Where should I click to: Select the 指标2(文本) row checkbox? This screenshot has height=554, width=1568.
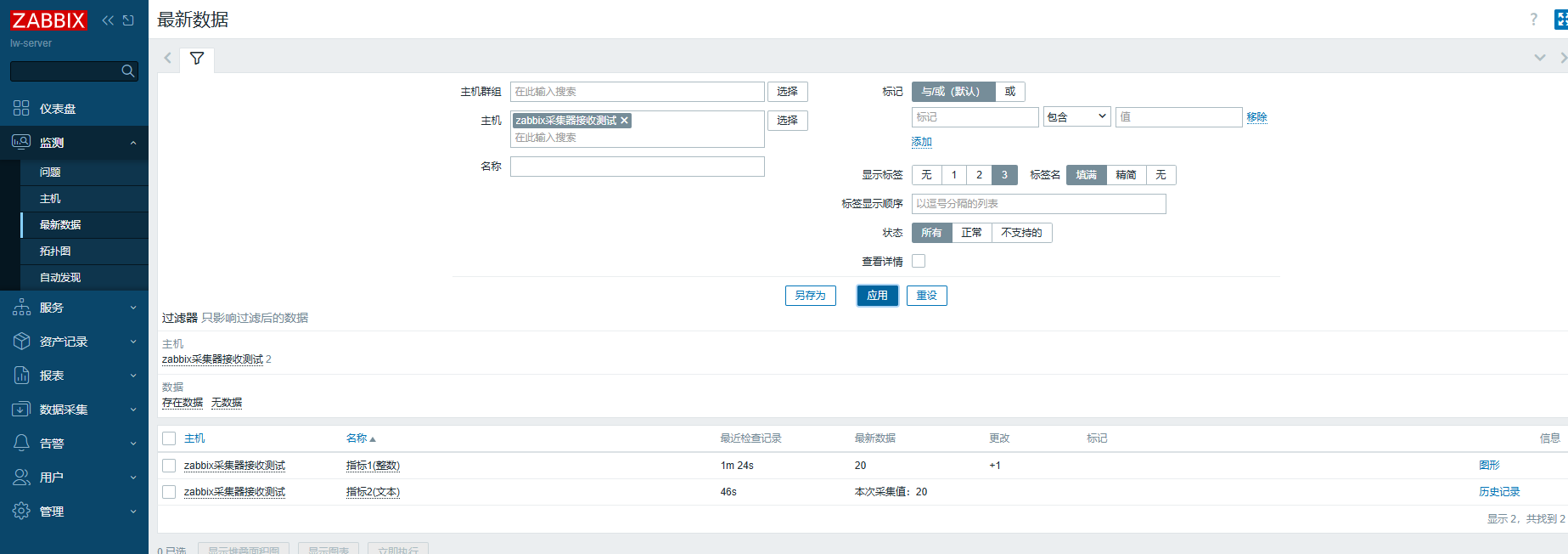(x=169, y=492)
